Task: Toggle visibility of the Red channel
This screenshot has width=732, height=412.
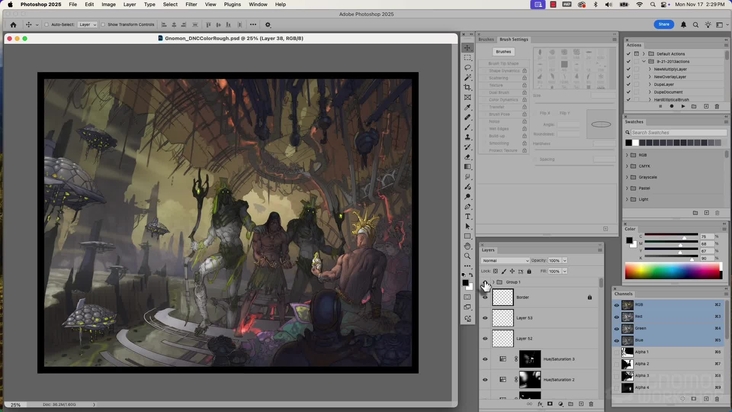Action: click(617, 315)
